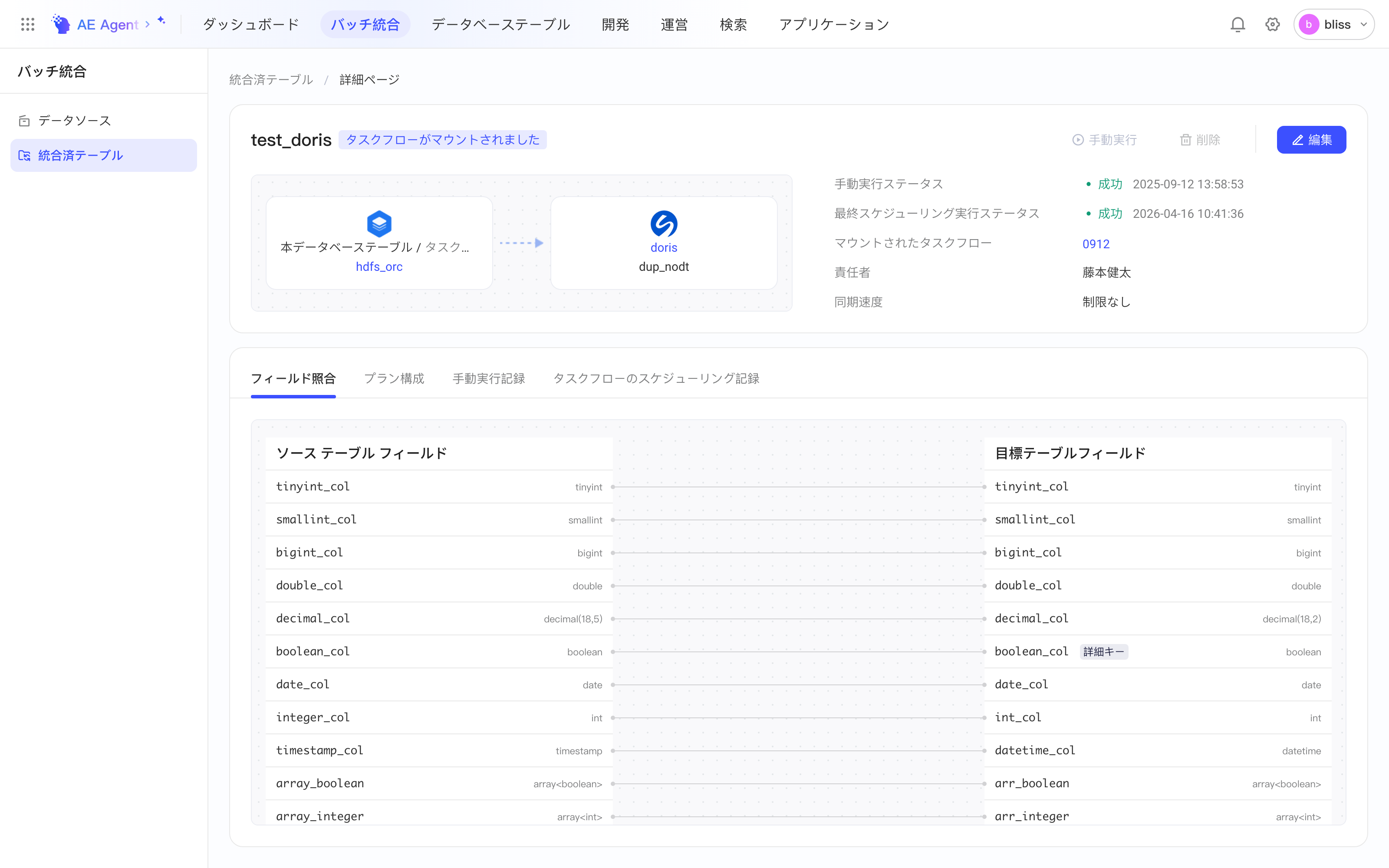Open the doris datasource link
Image resolution: width=1389 pixels, height=868 pixels.
click(x=664, y=247)
